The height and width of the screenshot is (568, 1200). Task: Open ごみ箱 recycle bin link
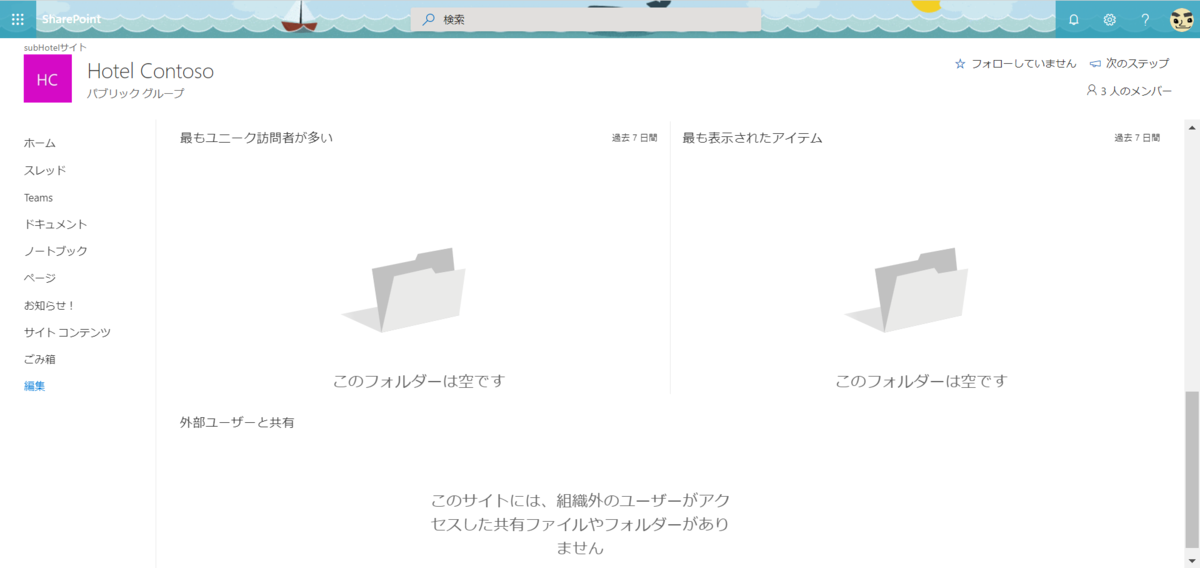40,359
